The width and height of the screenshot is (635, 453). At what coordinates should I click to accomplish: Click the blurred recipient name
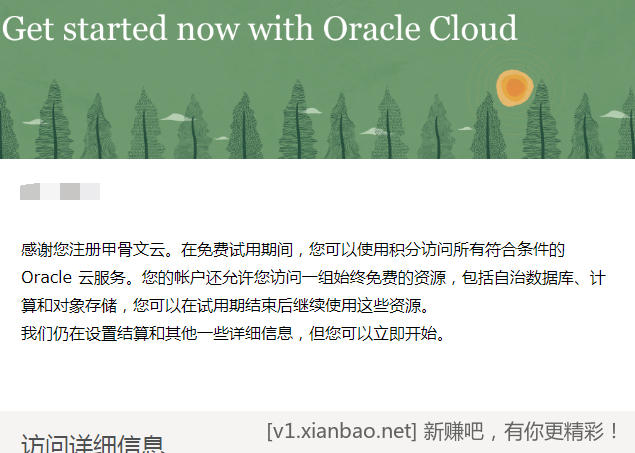click(x=60, y=190)
